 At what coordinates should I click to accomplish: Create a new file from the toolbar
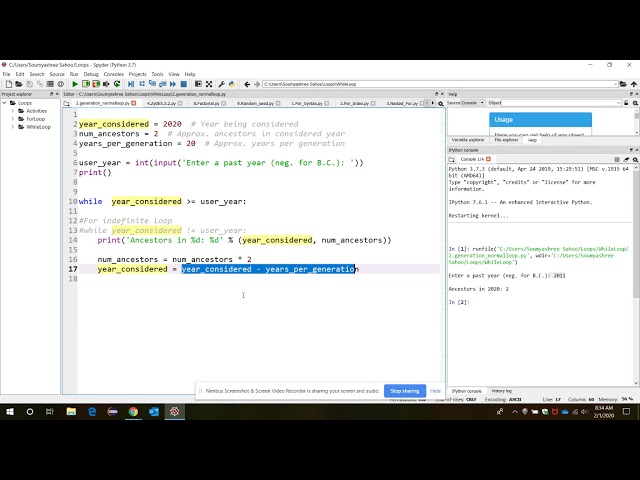9,84
